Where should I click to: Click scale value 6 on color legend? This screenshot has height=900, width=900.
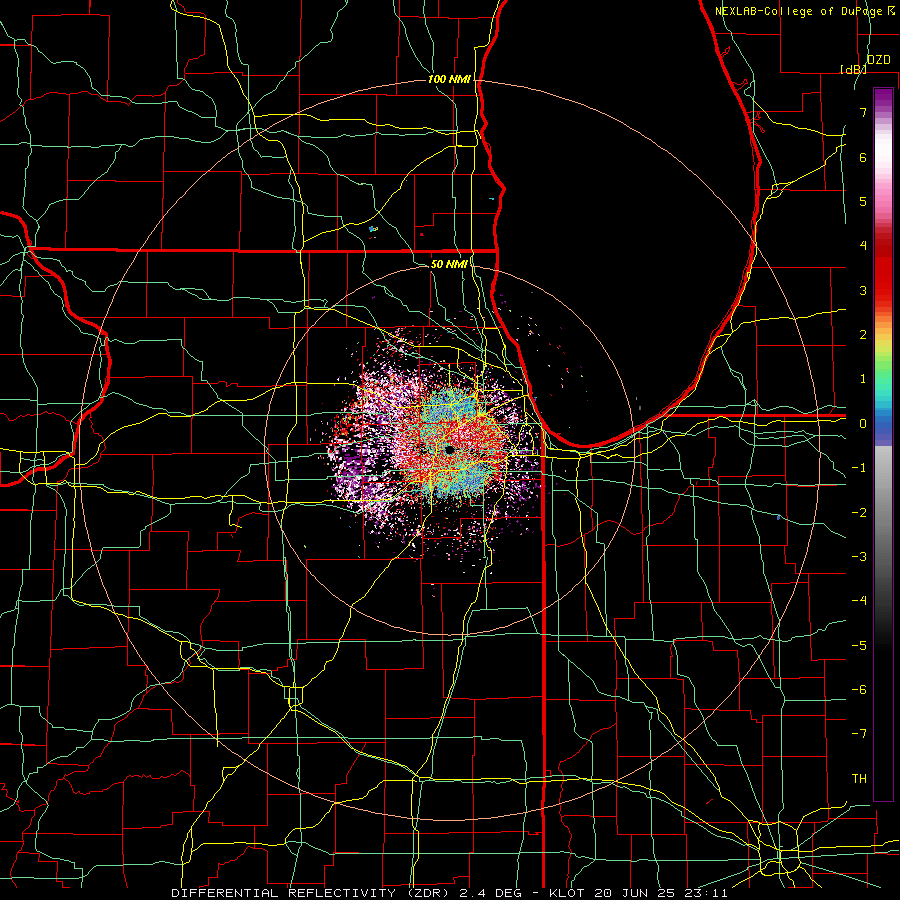(863, 157)
